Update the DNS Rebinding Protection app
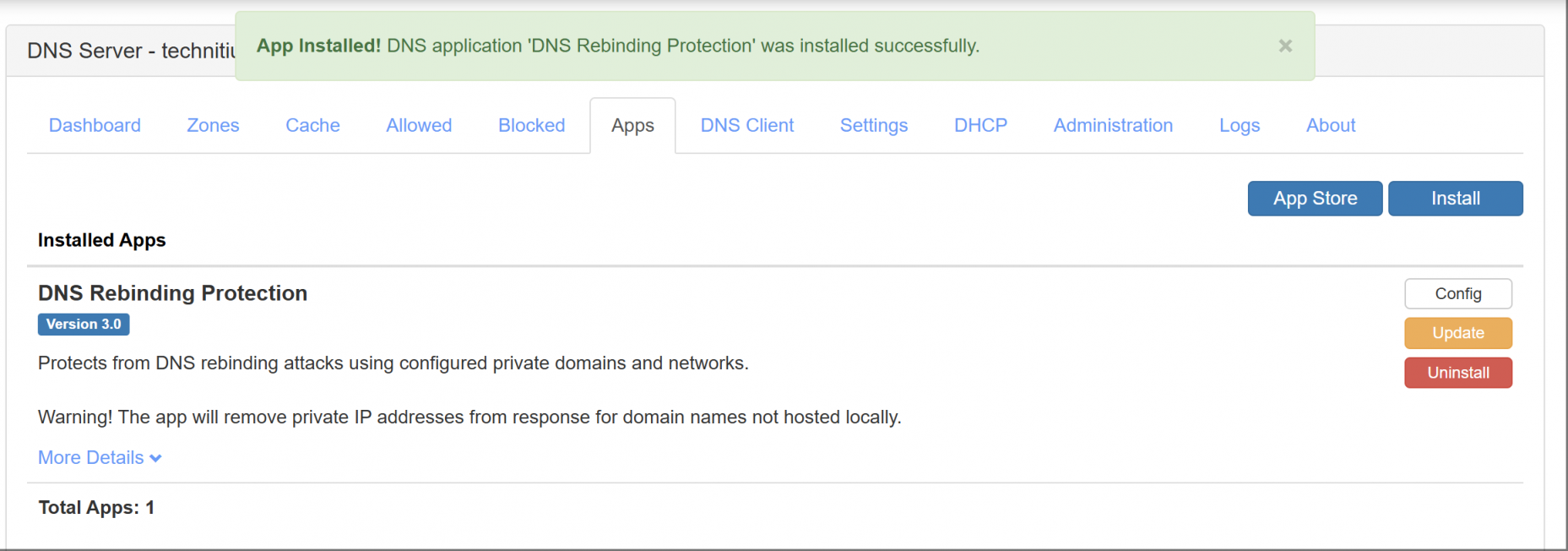 click(x=1457, y=333)
